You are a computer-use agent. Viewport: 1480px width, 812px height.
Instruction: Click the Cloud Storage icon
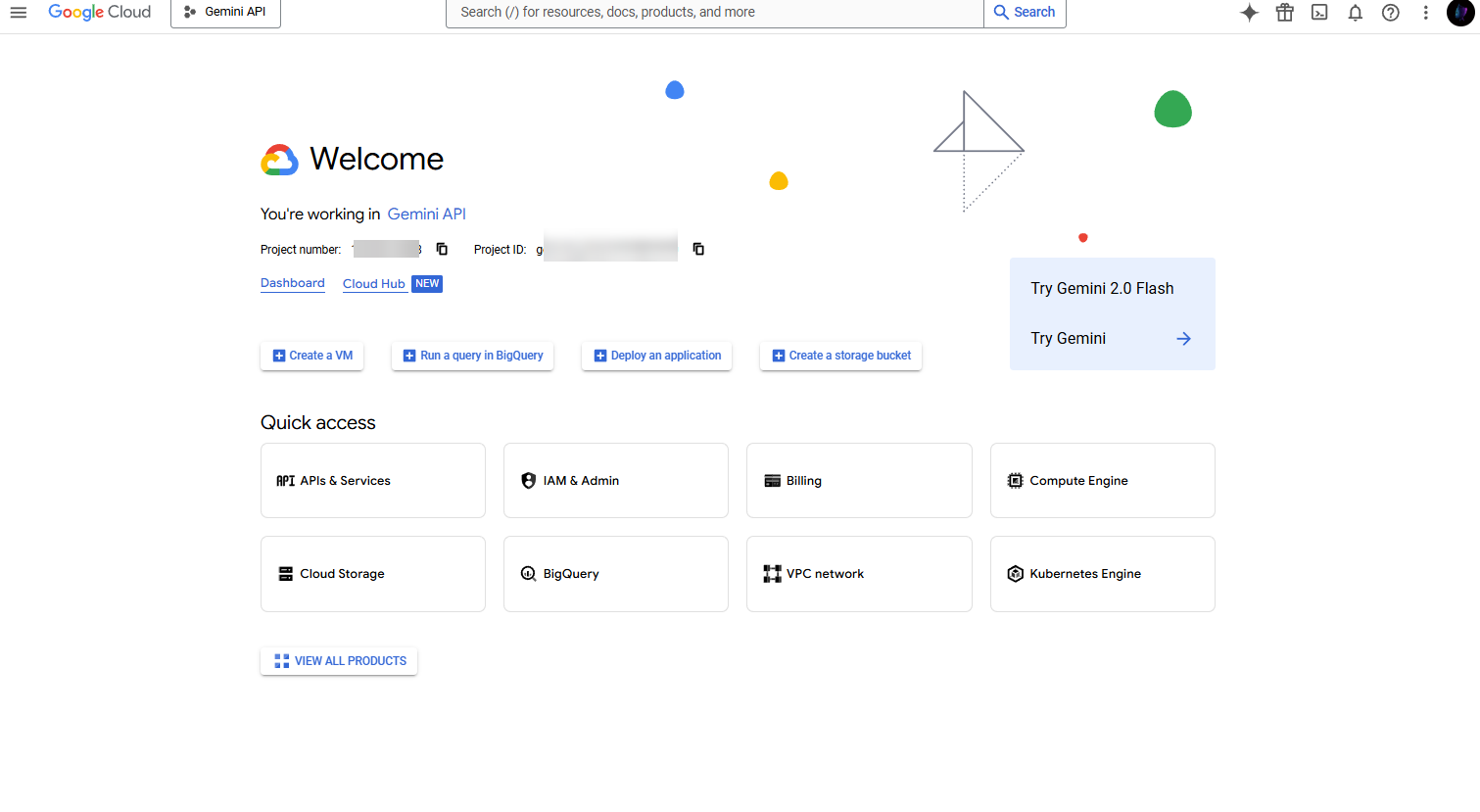[x=285, y=574]
